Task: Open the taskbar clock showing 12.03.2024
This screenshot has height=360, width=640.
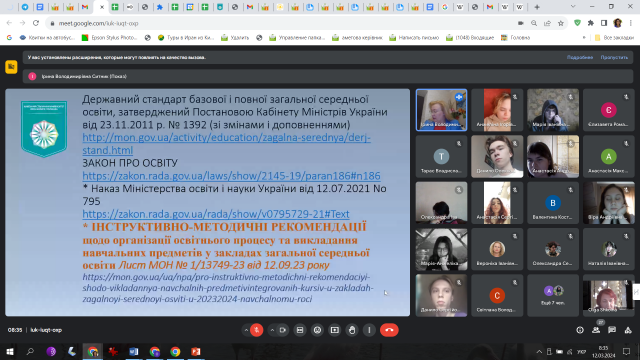Action: click(603, 352)
